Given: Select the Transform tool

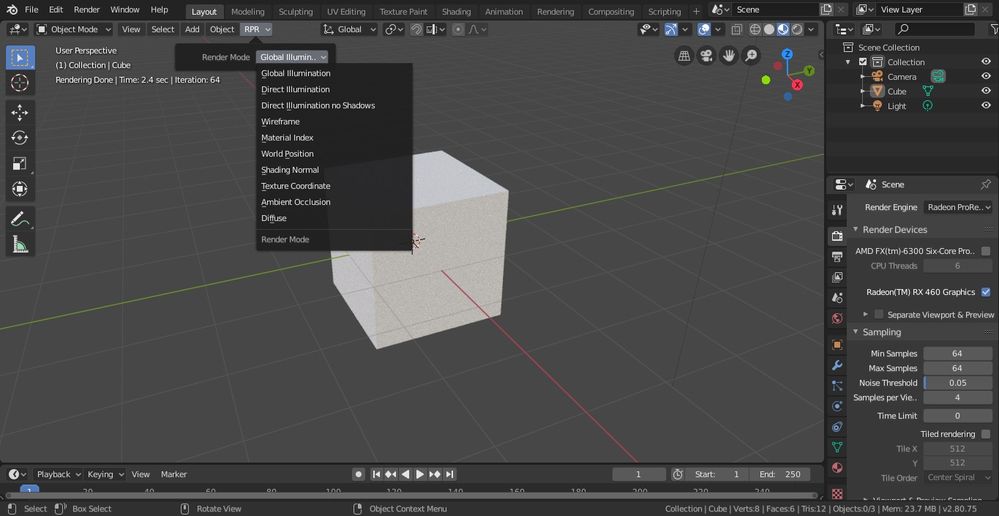Looking at the screenshot, I should coord(20,189).
